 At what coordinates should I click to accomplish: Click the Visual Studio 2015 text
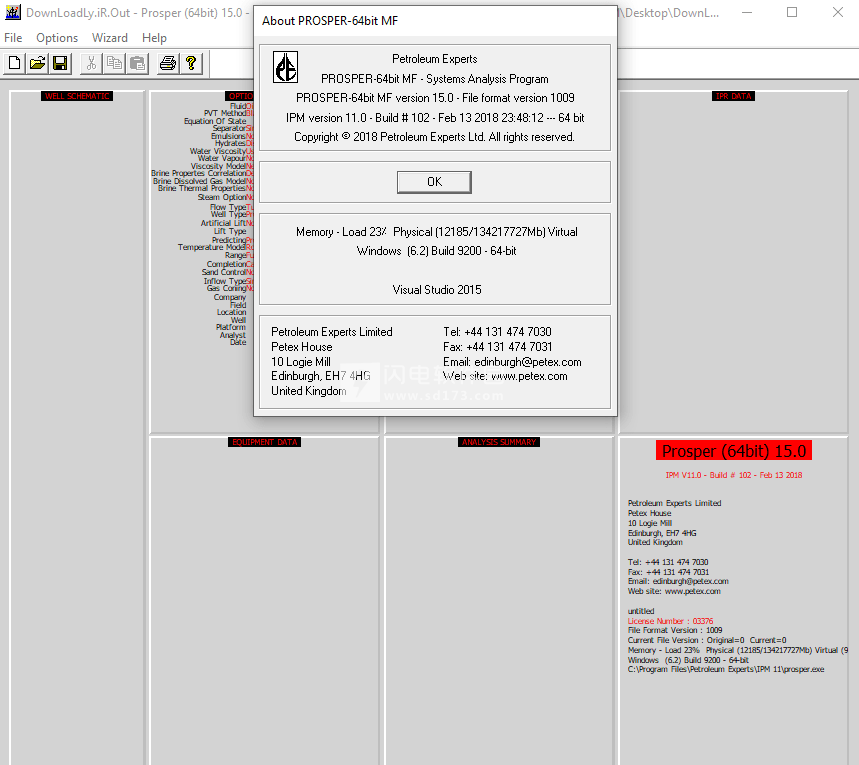(x=437, y=289)
